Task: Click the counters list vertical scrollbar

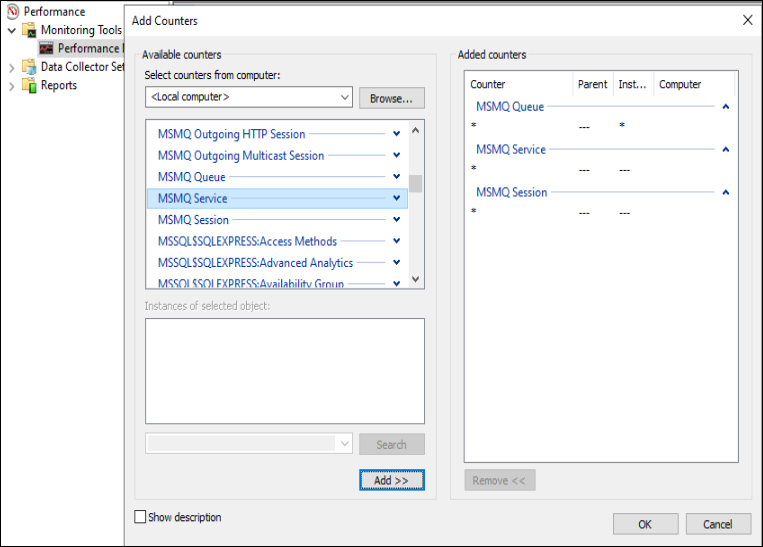Action: point(416,220)
